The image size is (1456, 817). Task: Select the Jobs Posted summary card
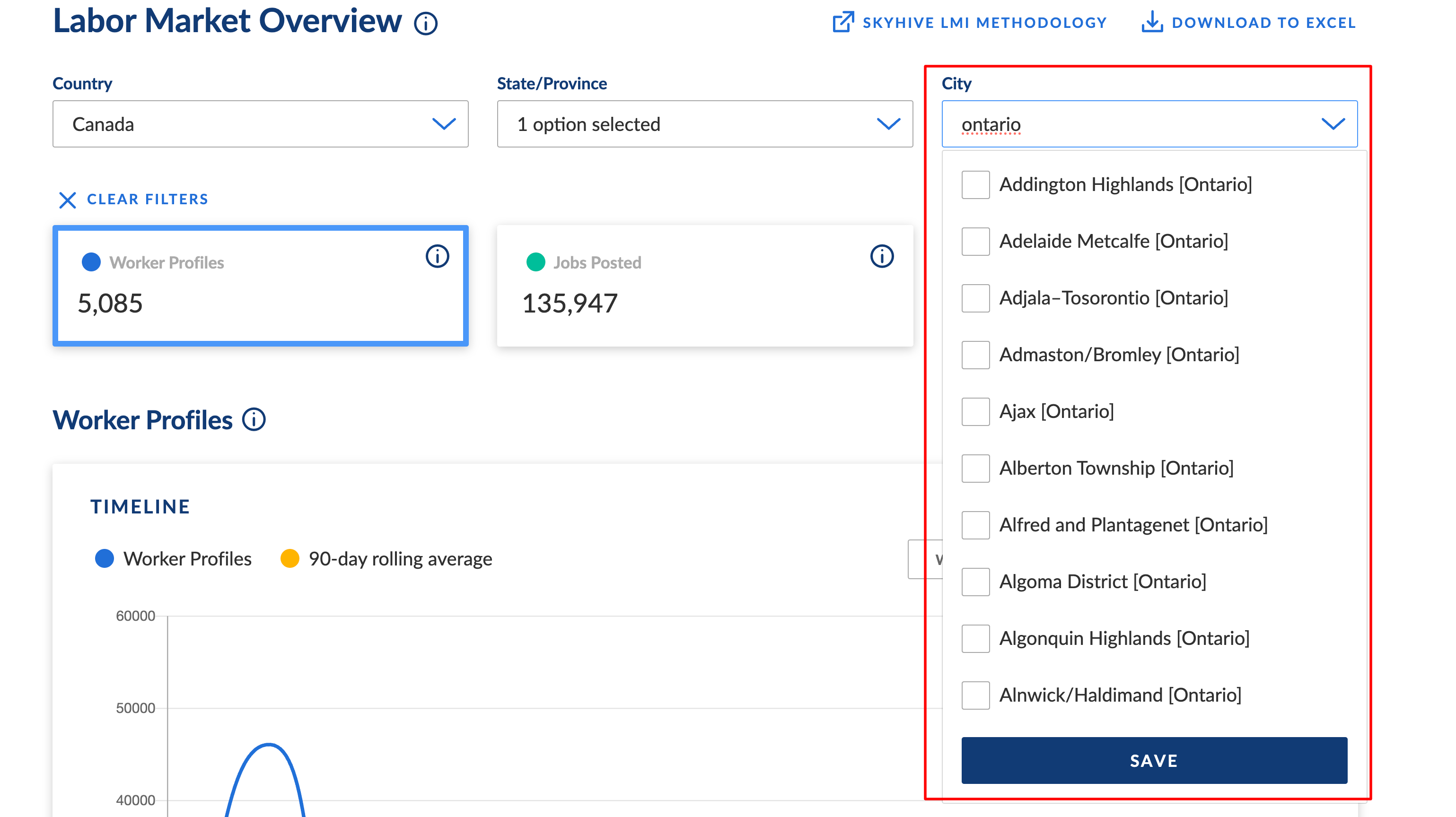pyautogui.click(x=705, y=286)
